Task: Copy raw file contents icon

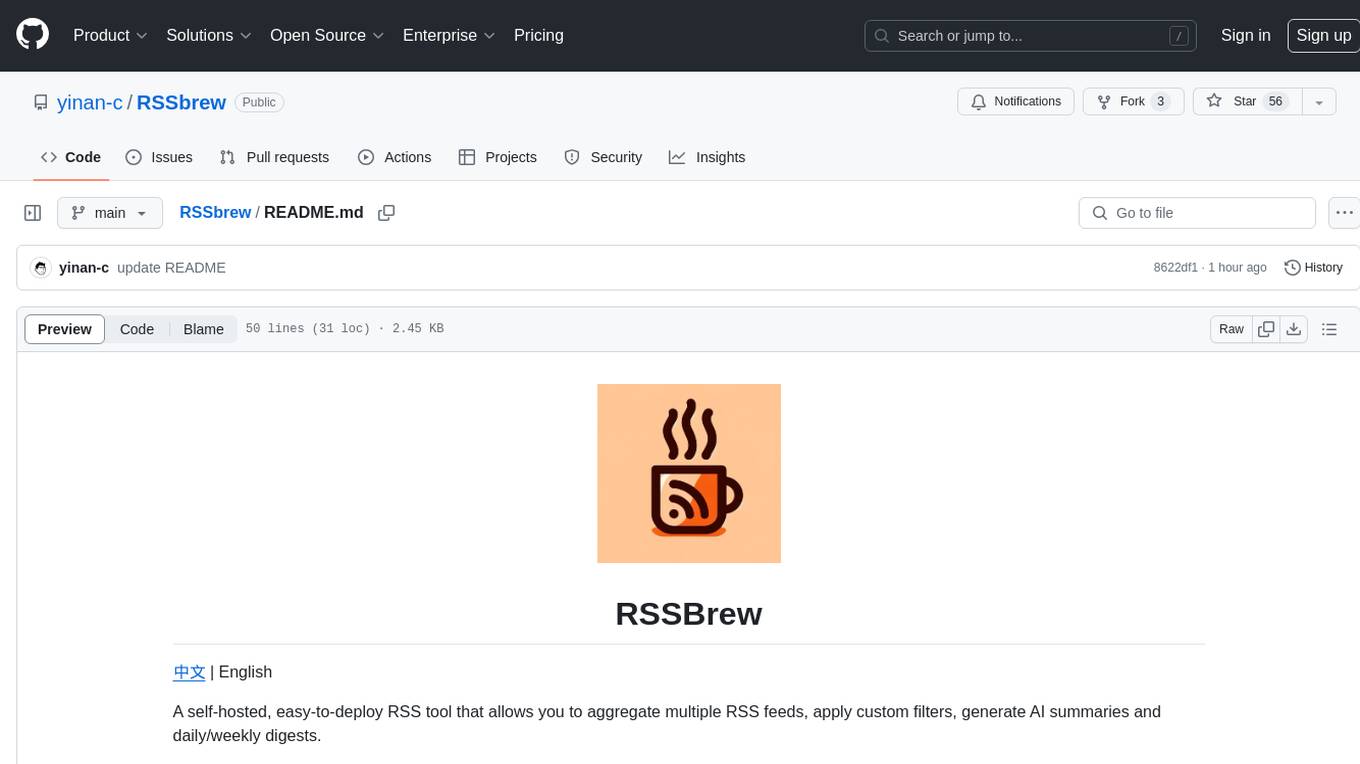Action: point(1266,329)
